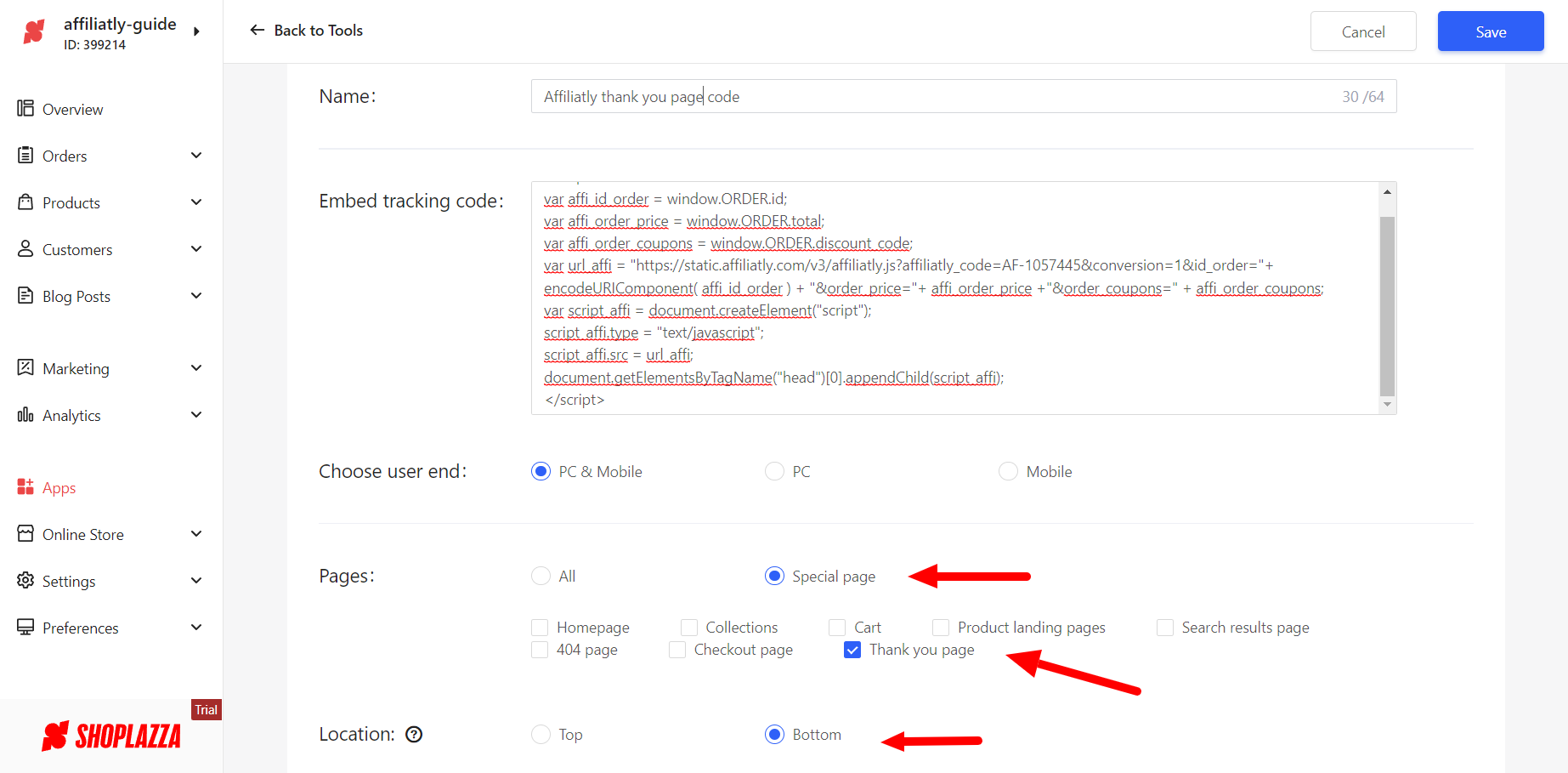Click the Analytics bar chart icon

(x=25, y=414)
